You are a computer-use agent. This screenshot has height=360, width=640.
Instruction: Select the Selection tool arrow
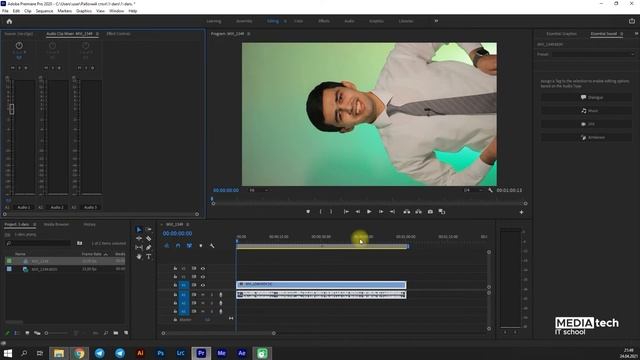139,230
